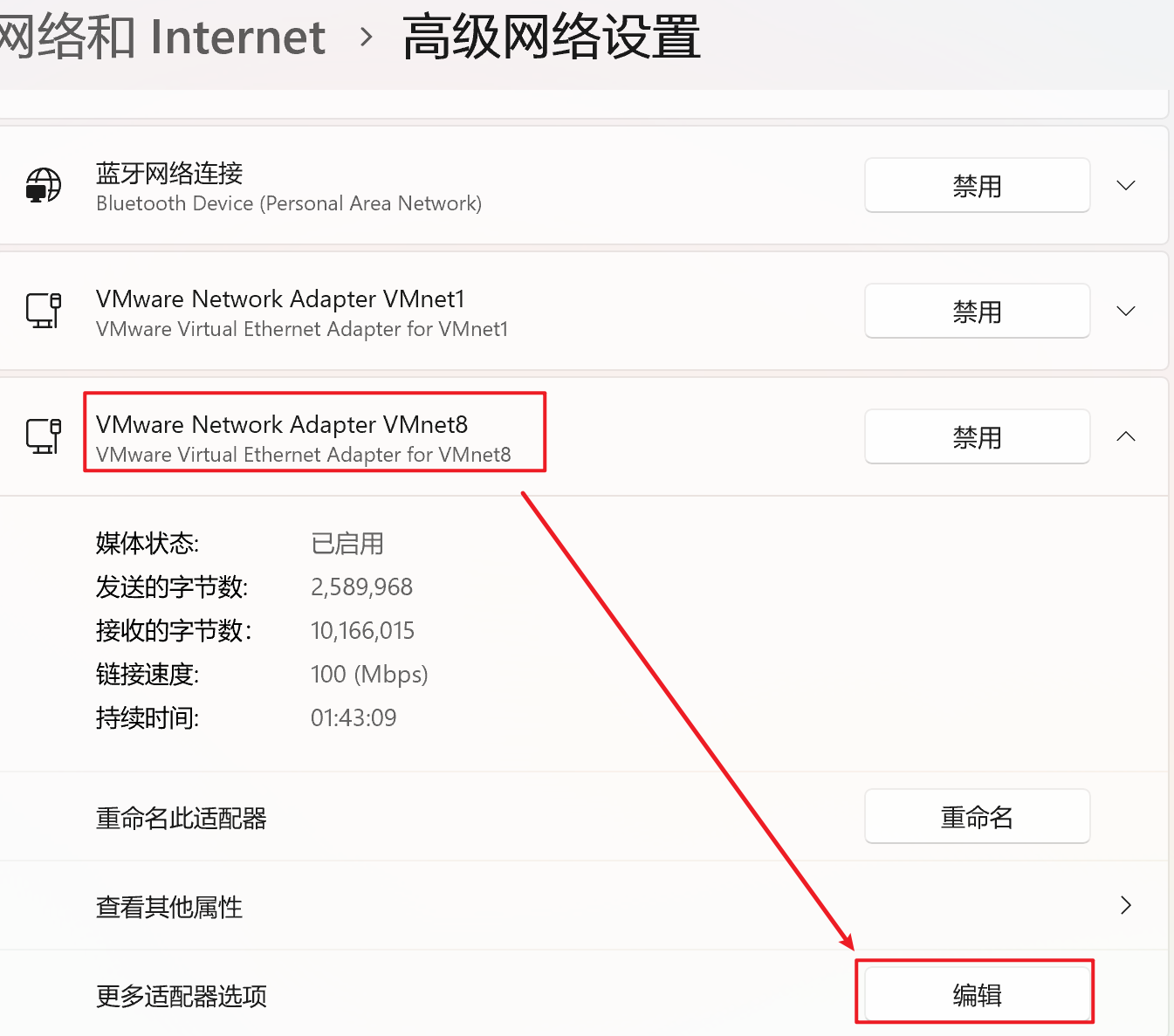Click the 发送的字节数 label

click(172, 587)
